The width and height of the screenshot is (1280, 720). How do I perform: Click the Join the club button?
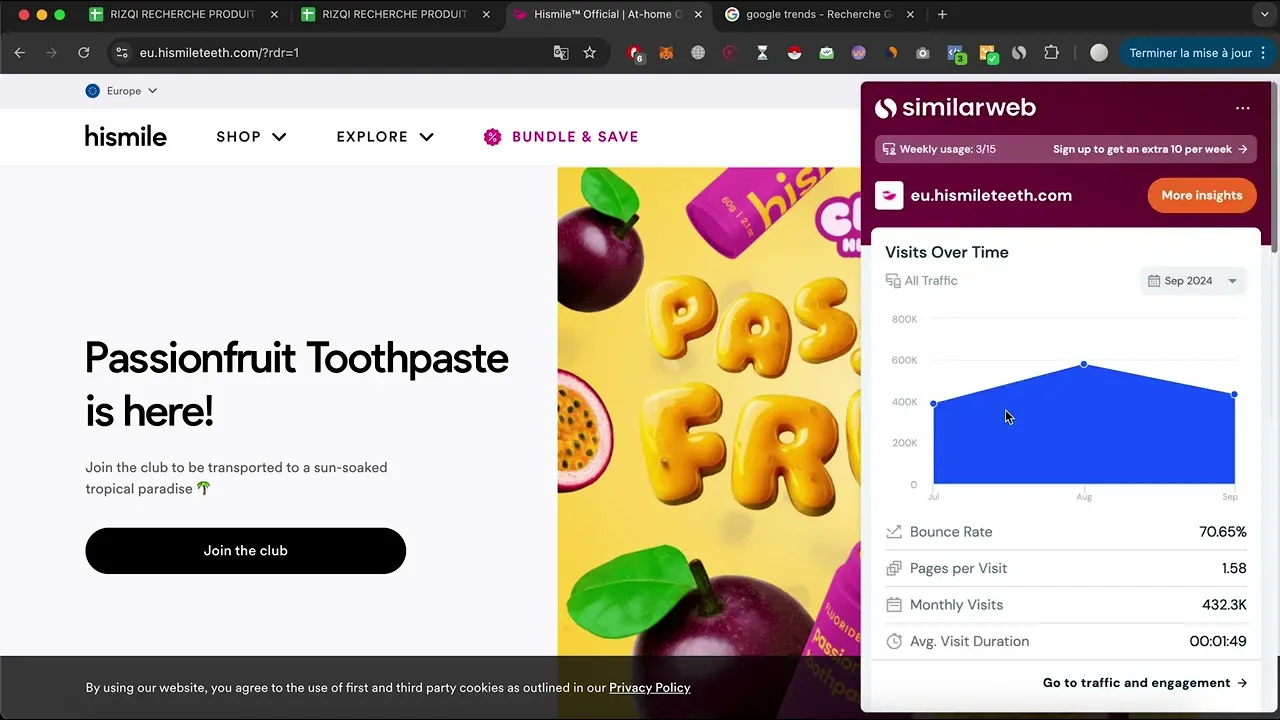[245, 551]
